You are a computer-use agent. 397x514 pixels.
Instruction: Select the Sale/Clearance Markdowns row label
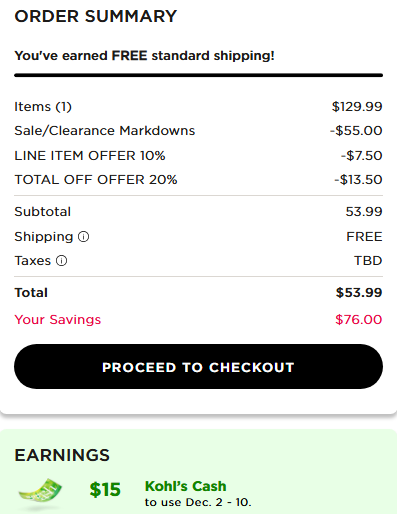105,131
